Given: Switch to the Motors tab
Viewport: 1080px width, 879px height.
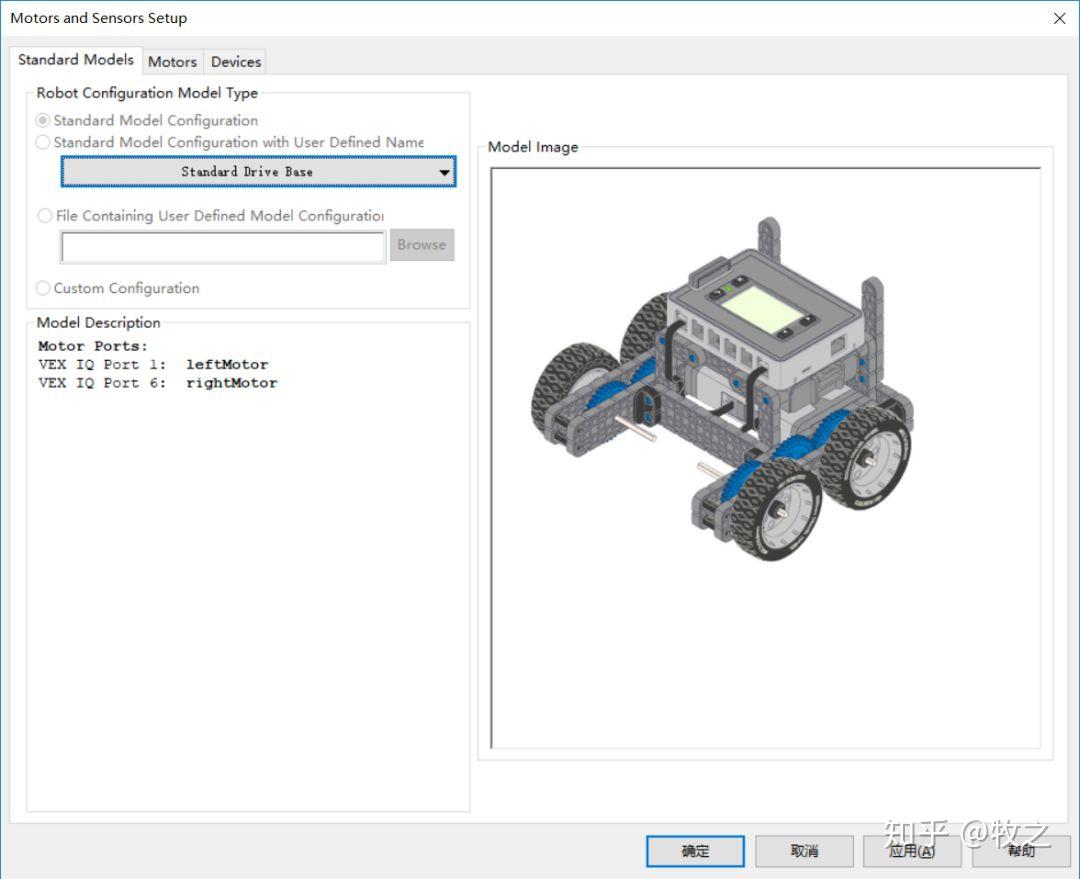Looking at the screenshot, I should (172, 62).
